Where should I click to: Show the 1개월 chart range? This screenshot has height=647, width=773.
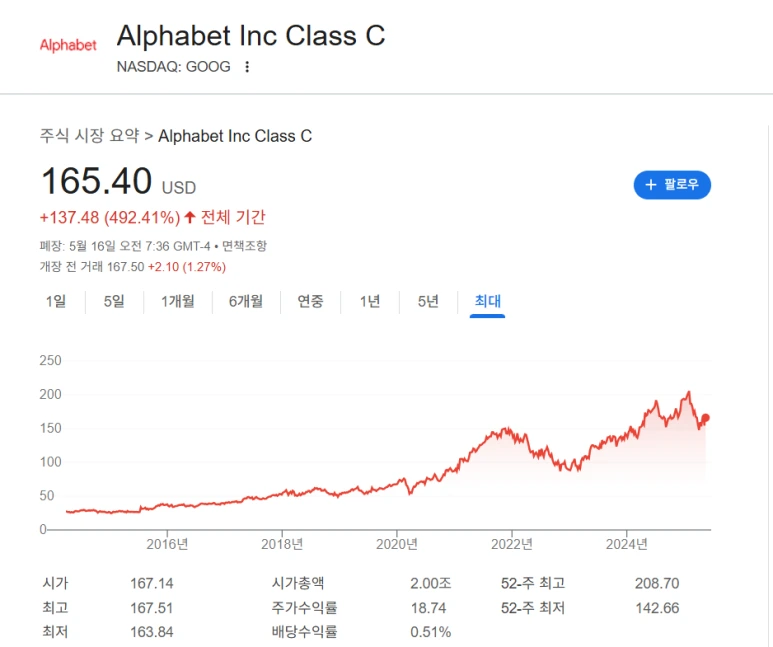[x=178, y=301]
